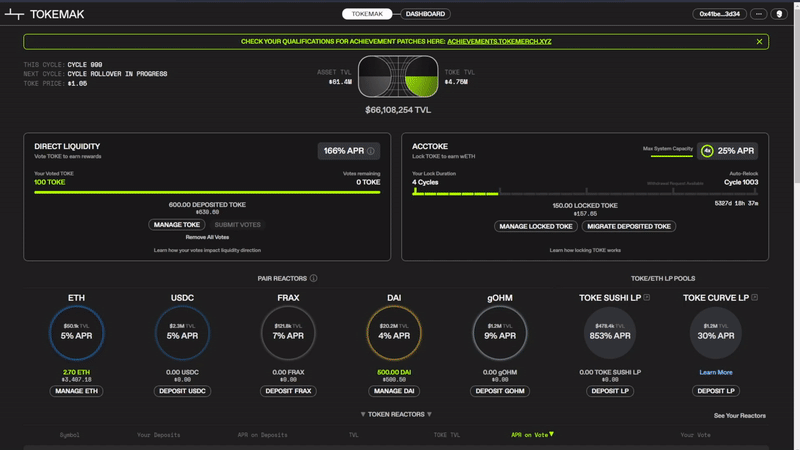Viewport: 800px width, 450px height.
Task: Click the MANAGE ETH button
Action: pos(77,391)
